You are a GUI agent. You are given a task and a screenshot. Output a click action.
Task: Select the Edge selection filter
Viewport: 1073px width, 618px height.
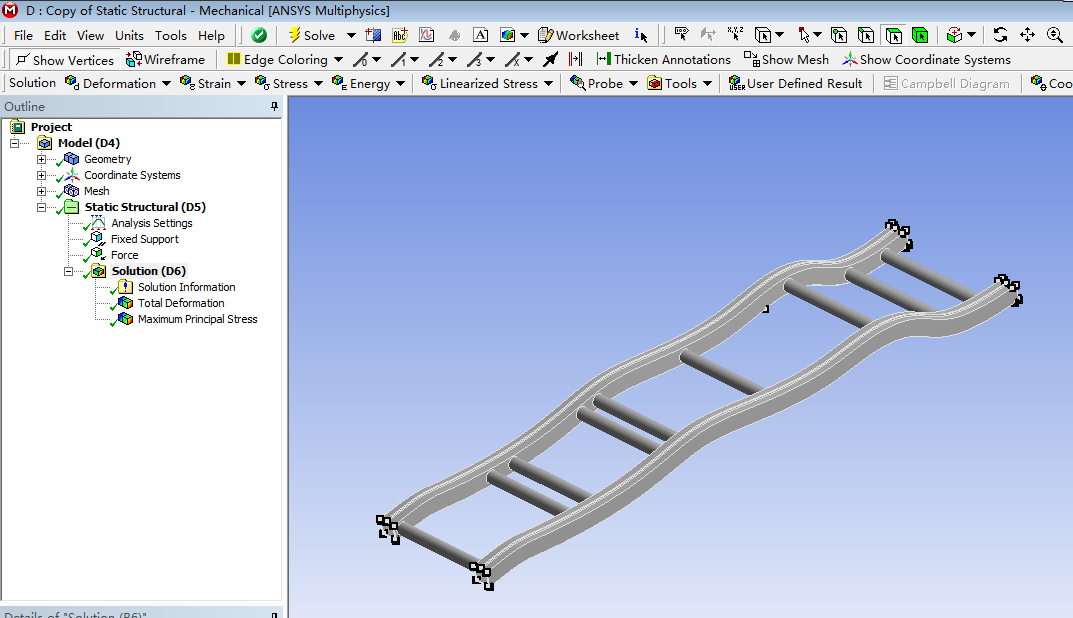(866, 35)
